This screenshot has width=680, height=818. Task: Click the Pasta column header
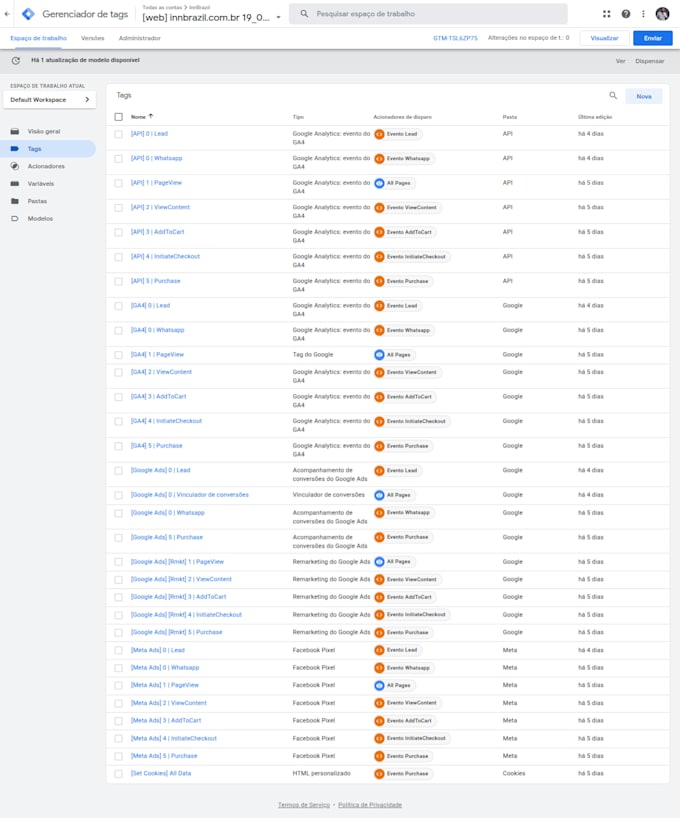(x=510, y=117)
